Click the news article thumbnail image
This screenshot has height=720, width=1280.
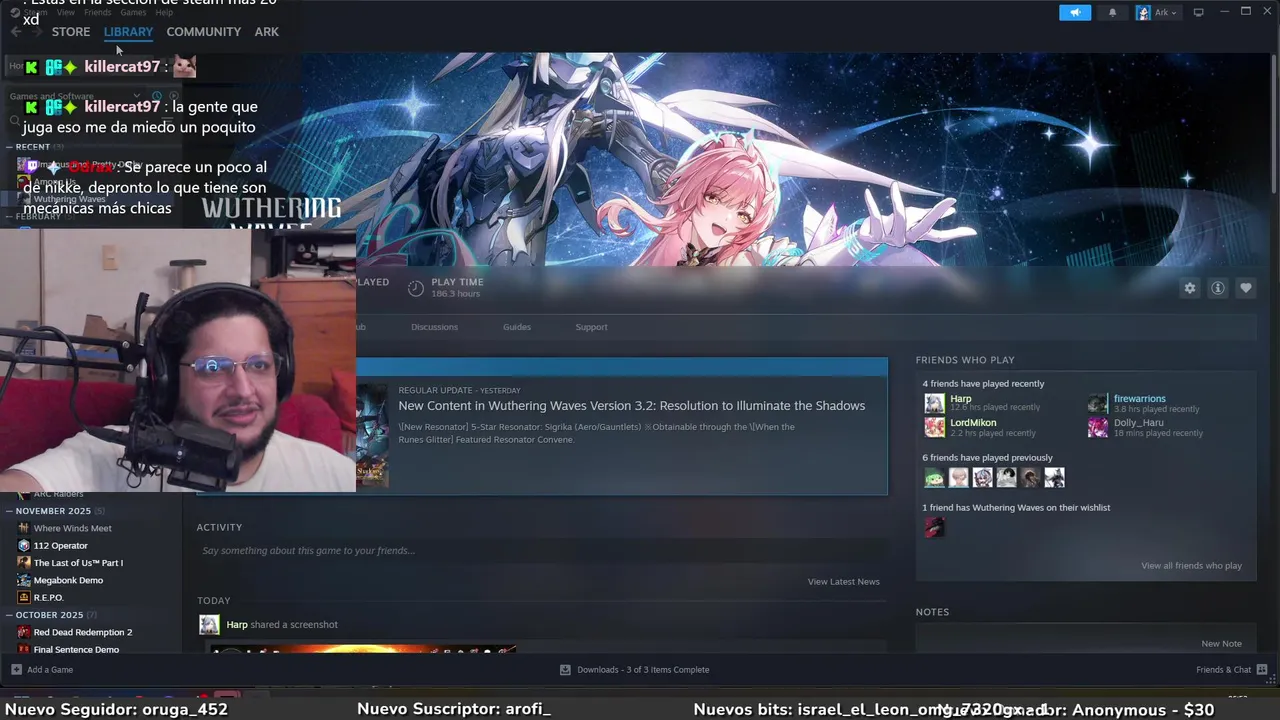372,436
